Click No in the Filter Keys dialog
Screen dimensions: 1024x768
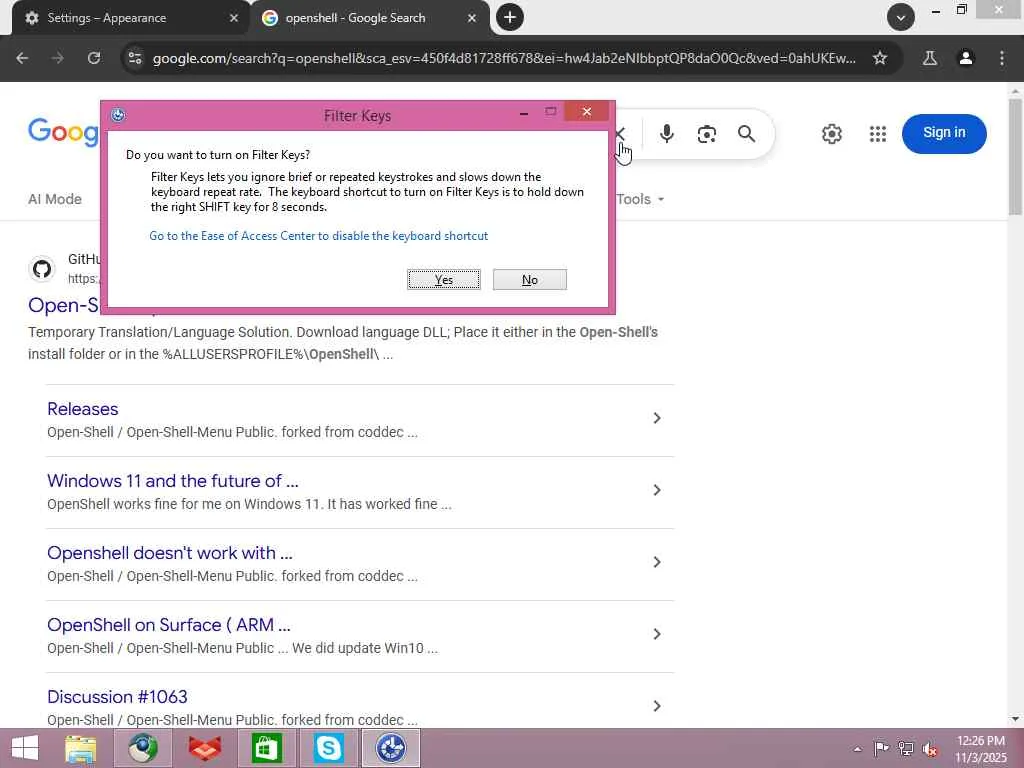point(530,280)
